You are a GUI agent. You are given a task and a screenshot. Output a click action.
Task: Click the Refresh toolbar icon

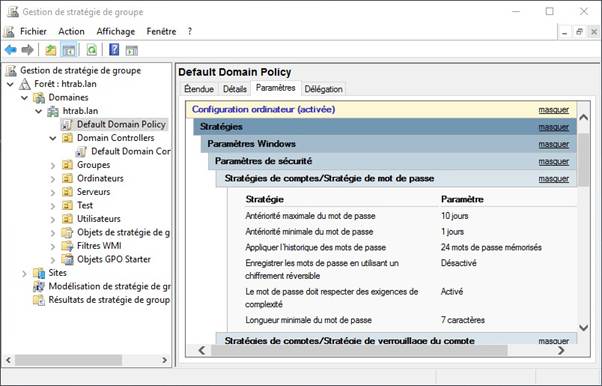click(92, 50)
